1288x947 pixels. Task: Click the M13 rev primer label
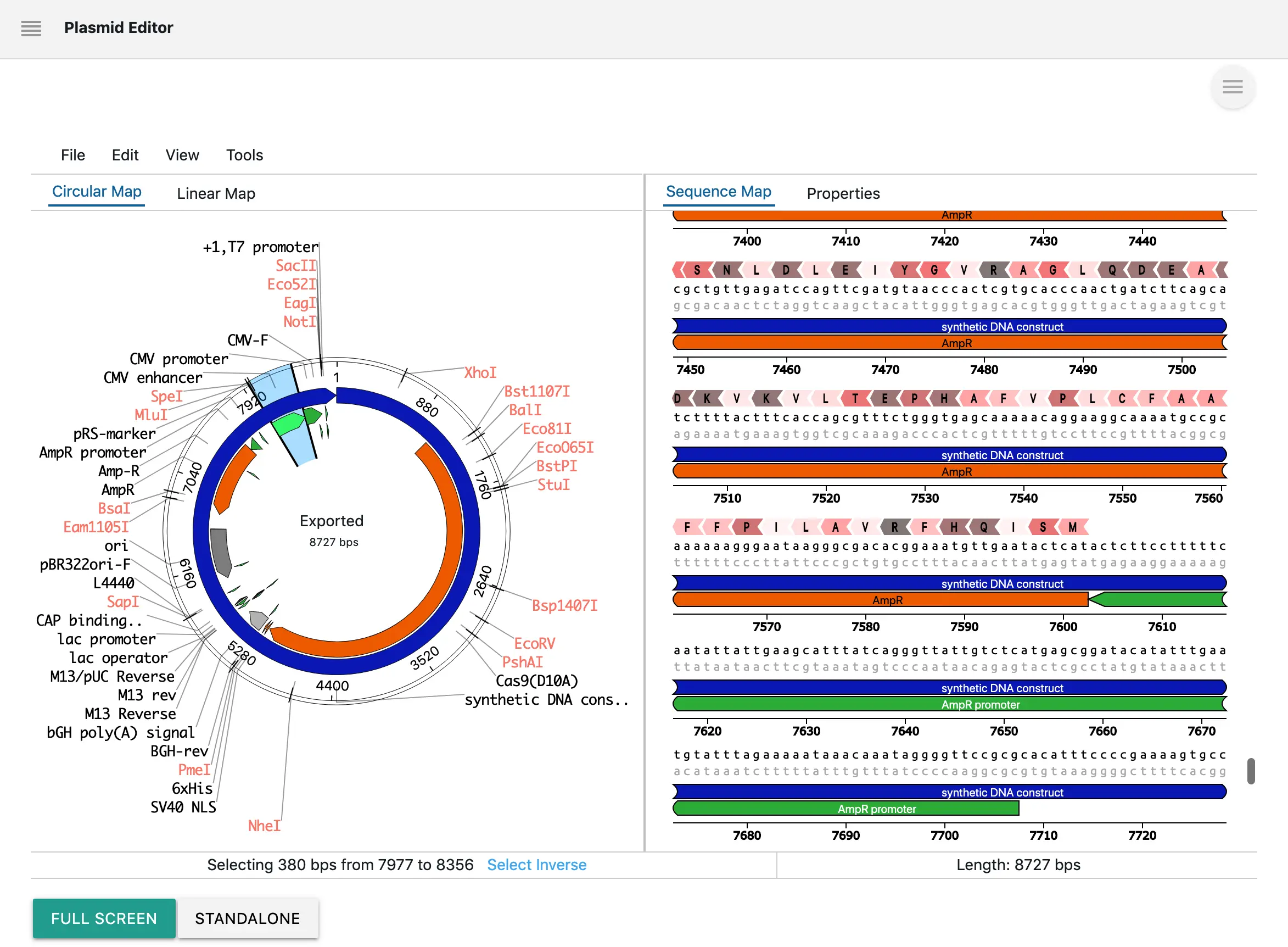tap(147, 695)
